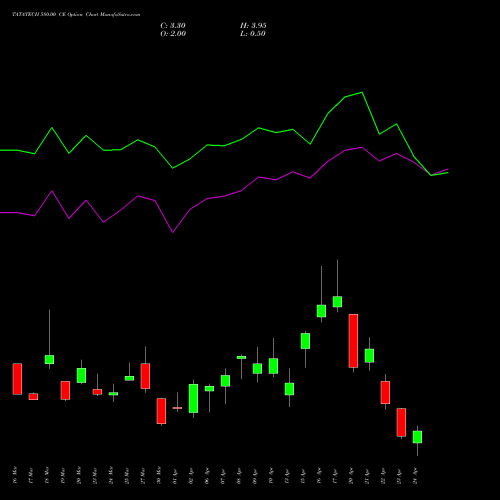Select the red candlestick for 27 Mar

[145, 376]
